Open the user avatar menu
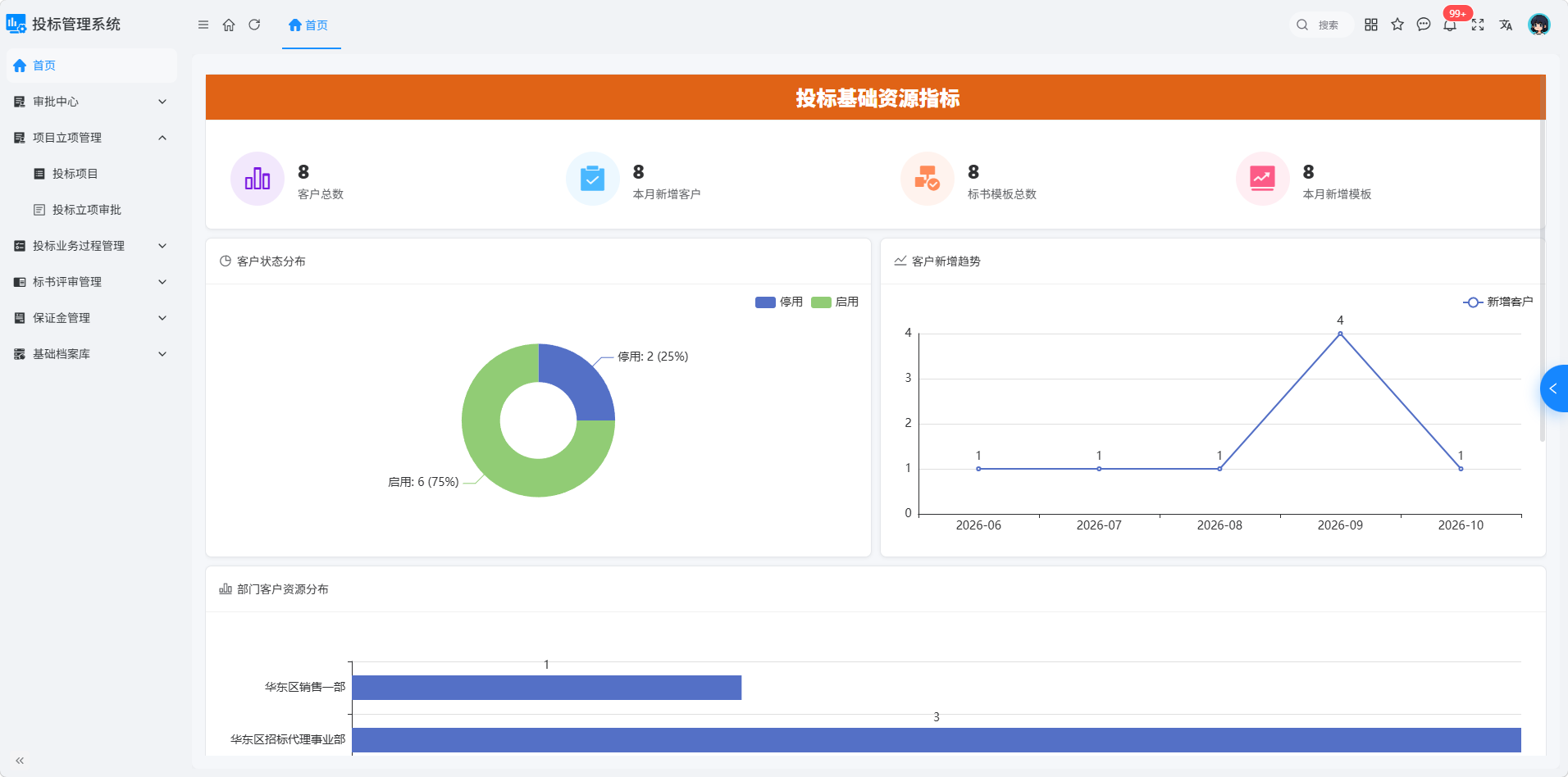 pyautogui.click(x=1539, y=25)
